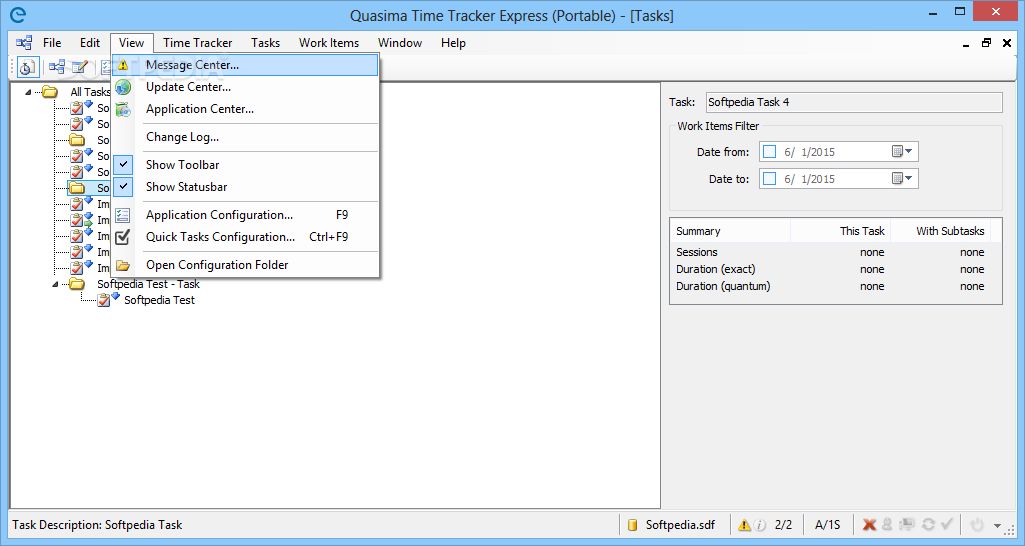Viewport: 1025px width, 546px height.
Task: Select the Softpedia Test - Task tree item
Action: coord(148,284)
